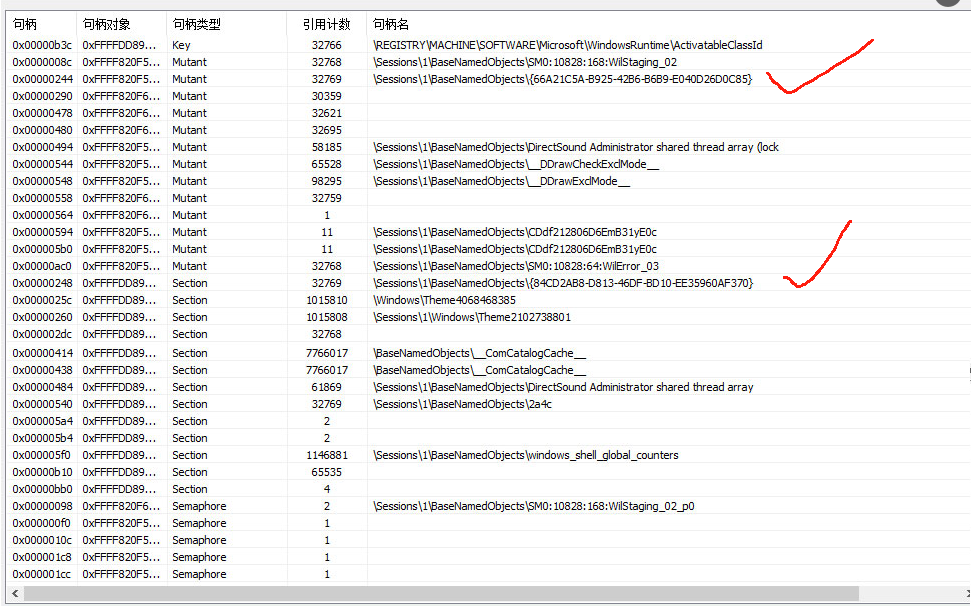
Task: Select the \Windows\Theme4068468385 Section row
Action: [x=444, y=300]
